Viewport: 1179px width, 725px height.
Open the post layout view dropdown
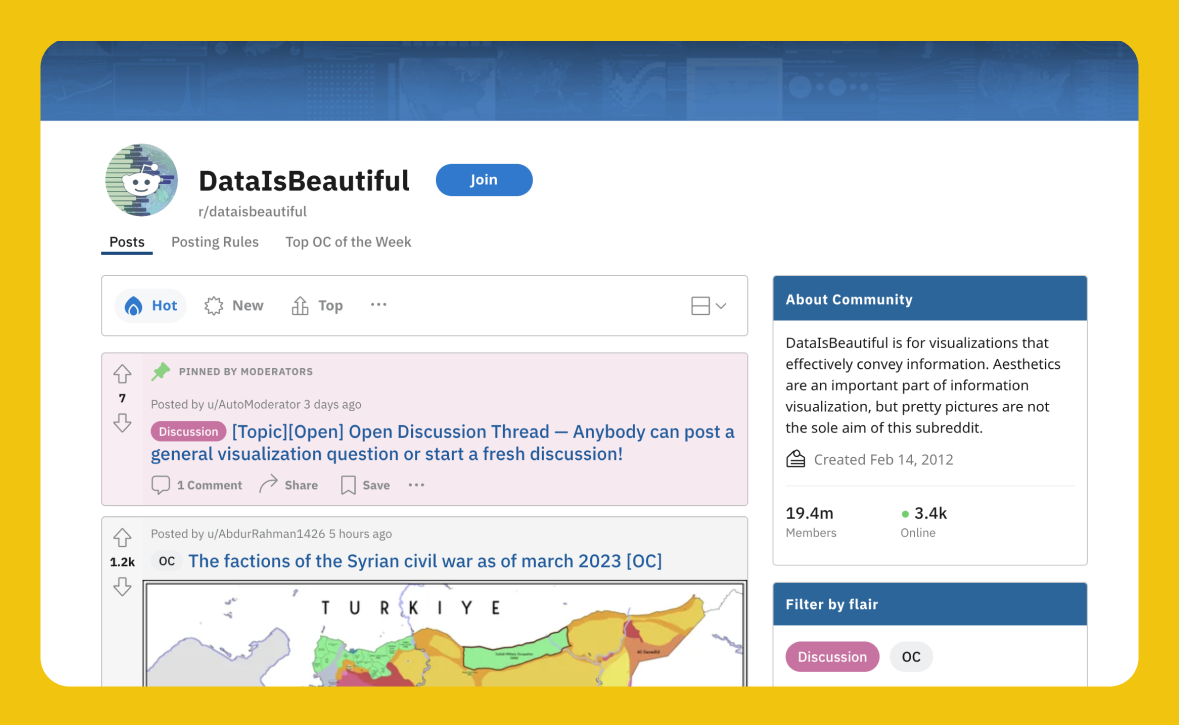[708, 305]
